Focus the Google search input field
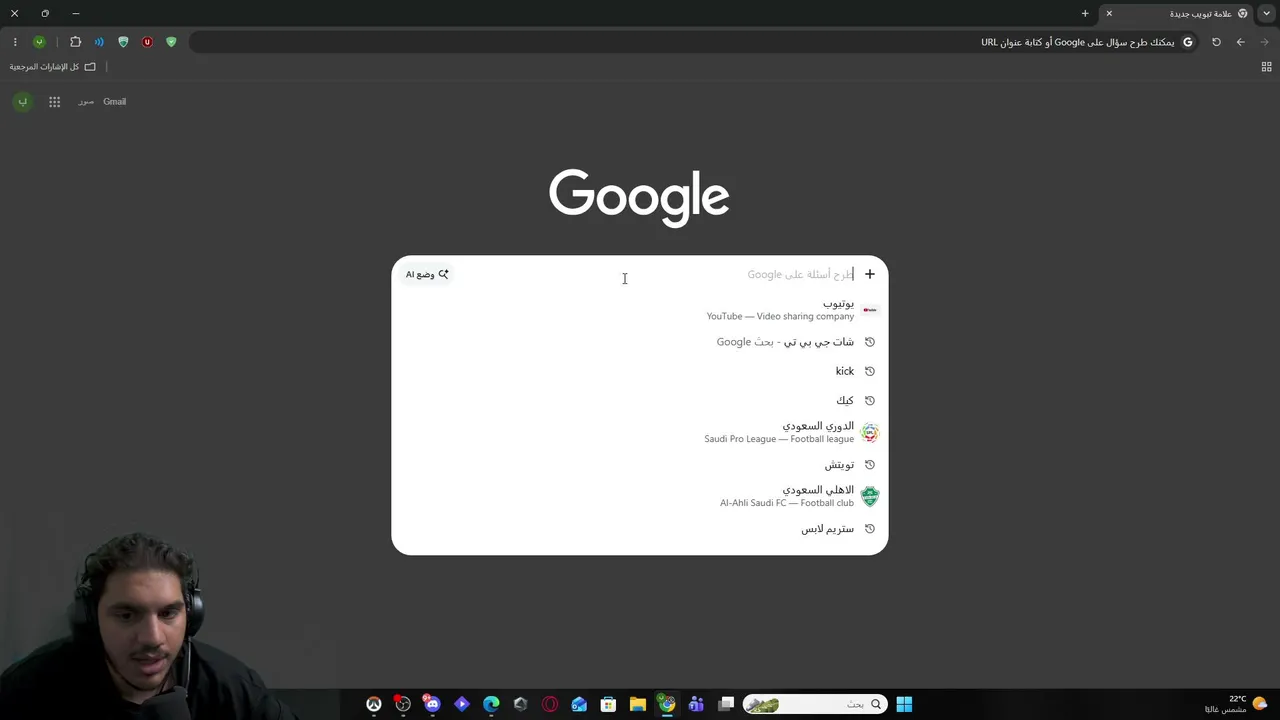The image size is (1280, 720). pos(656,274)
